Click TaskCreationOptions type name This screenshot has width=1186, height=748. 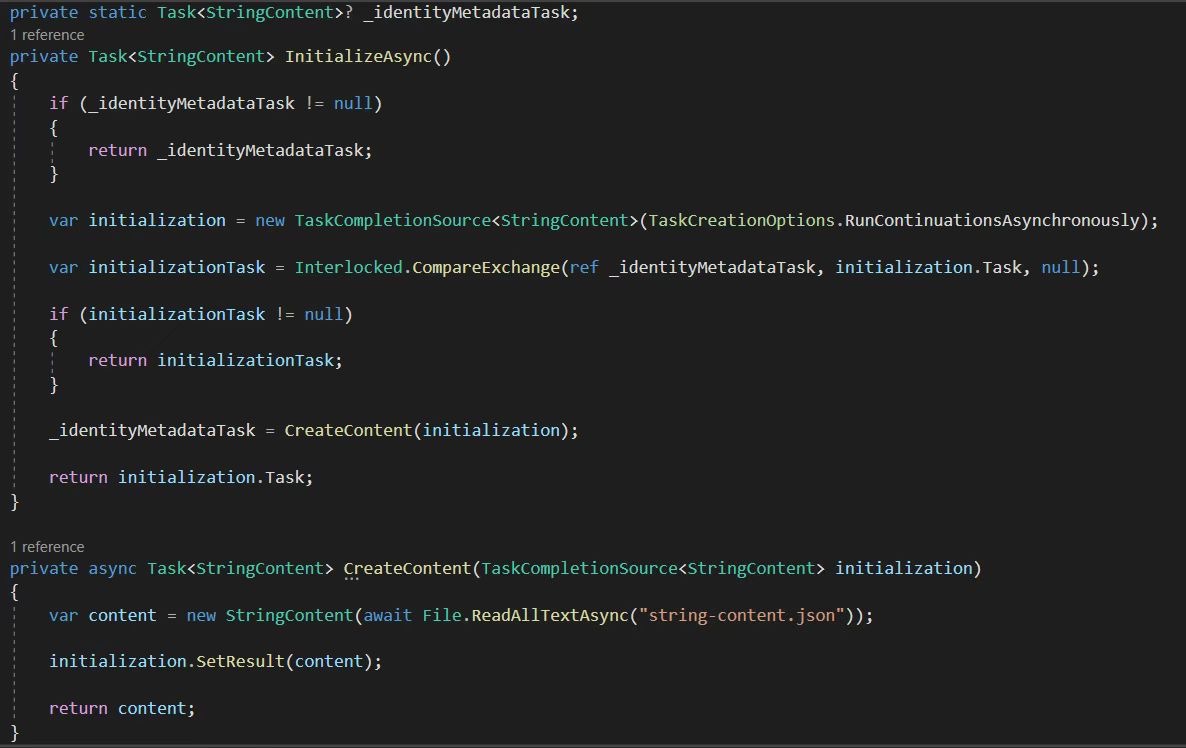tap(741, 221)
